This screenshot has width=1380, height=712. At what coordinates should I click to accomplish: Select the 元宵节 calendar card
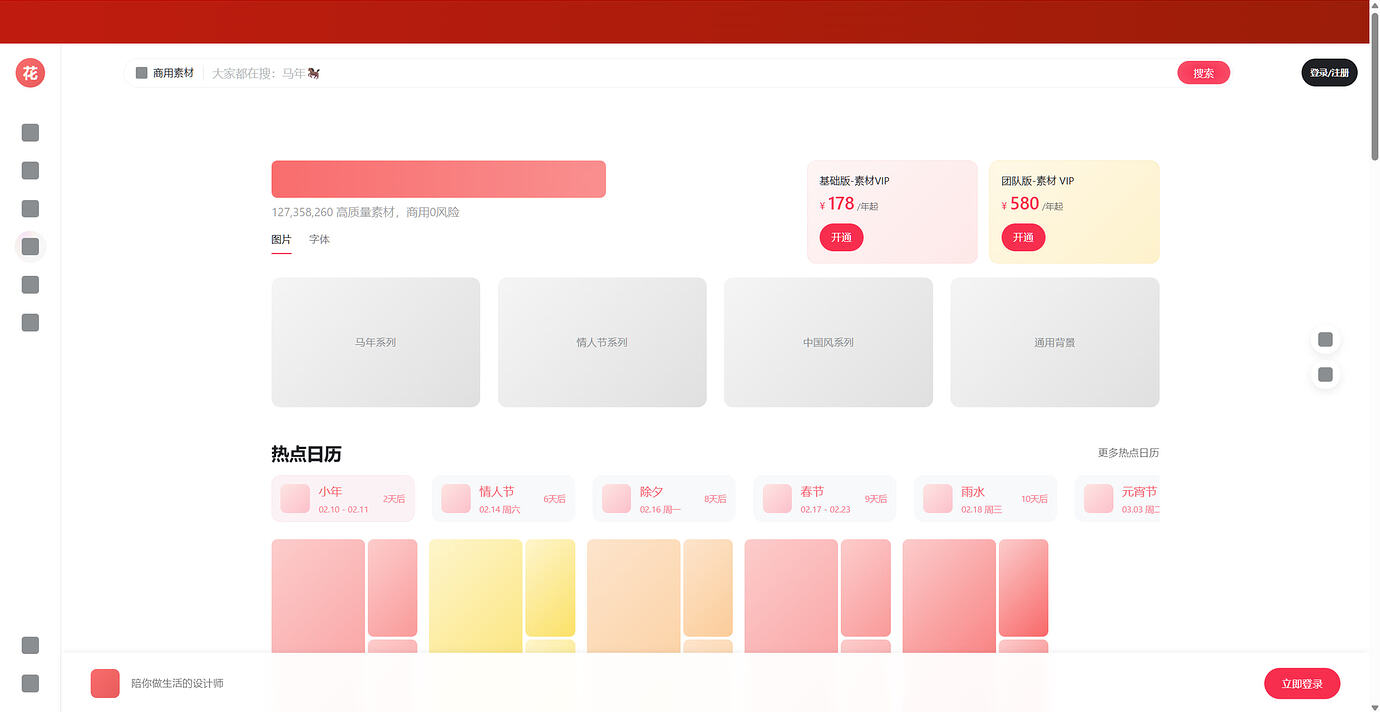click(1117, 499)
